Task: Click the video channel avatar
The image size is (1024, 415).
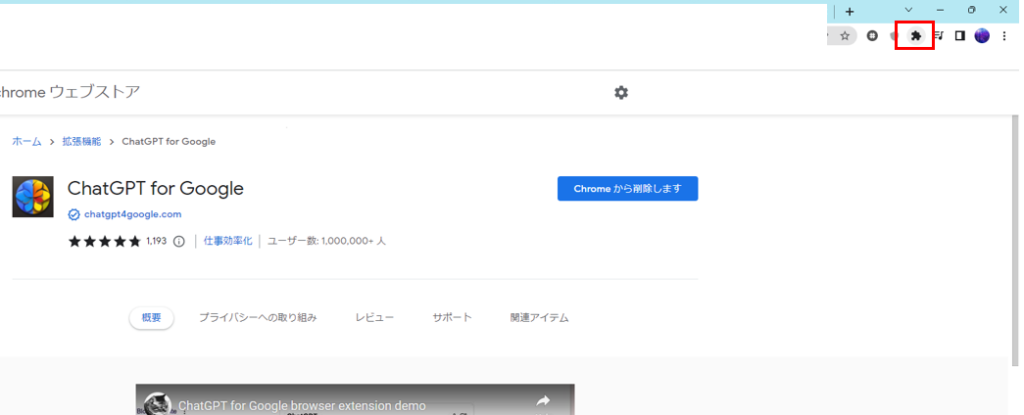Action: pyautogui.click(x=157, y=404)
